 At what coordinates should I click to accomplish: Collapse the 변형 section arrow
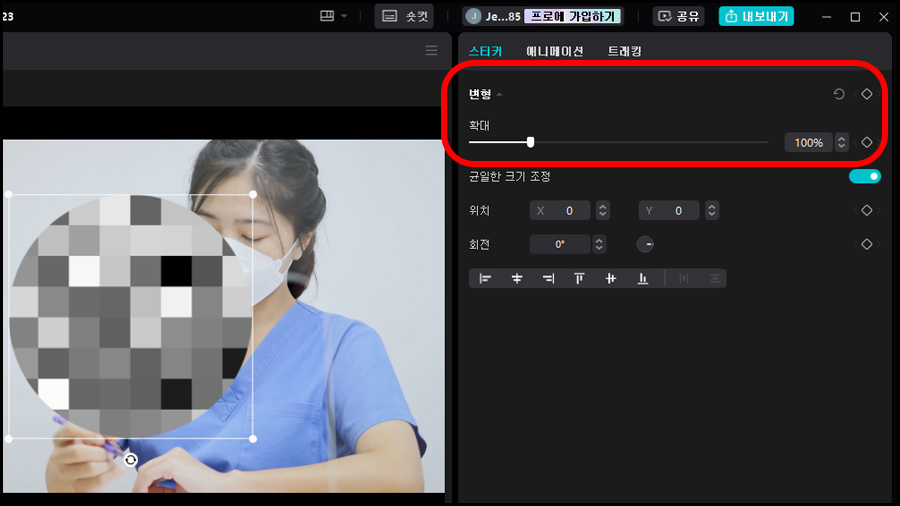pos(499,94)
